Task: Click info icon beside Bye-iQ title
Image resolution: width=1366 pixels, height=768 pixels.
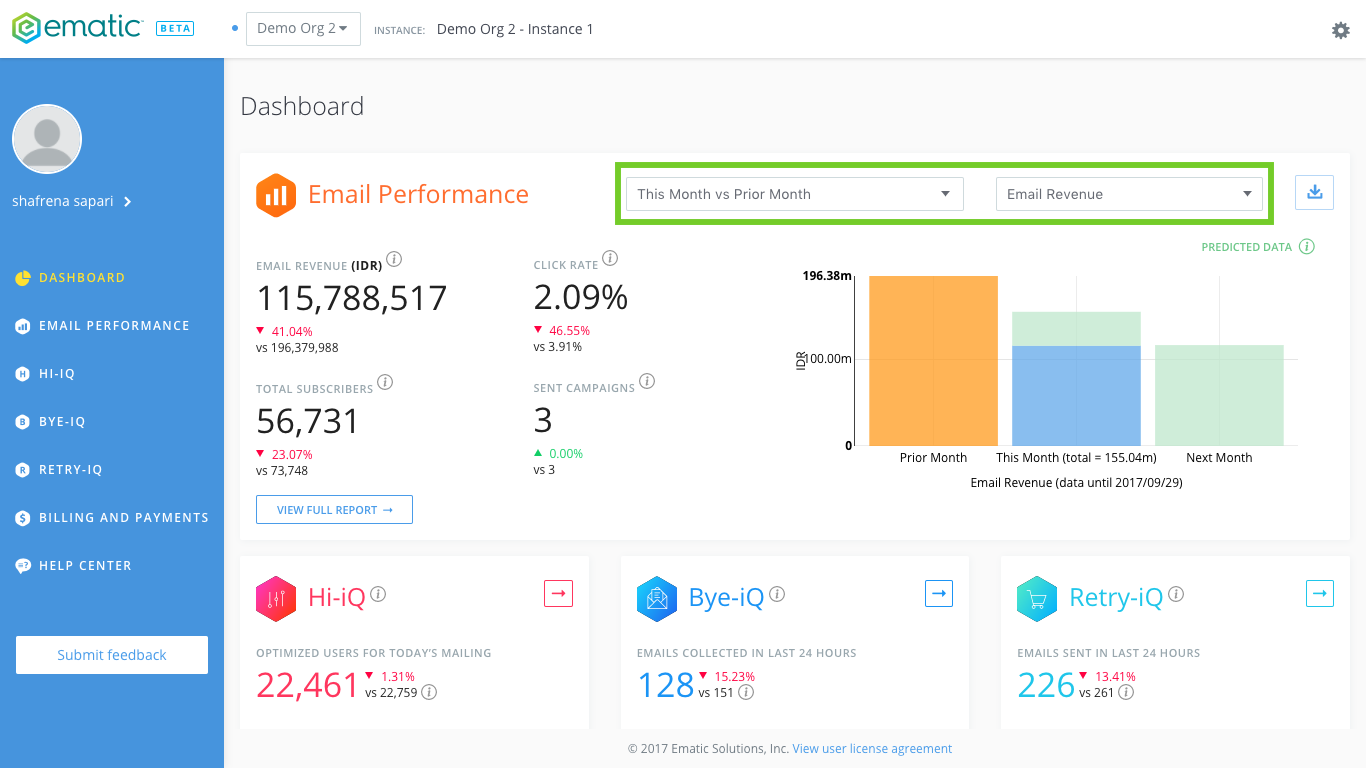Action: coord(777,594)
